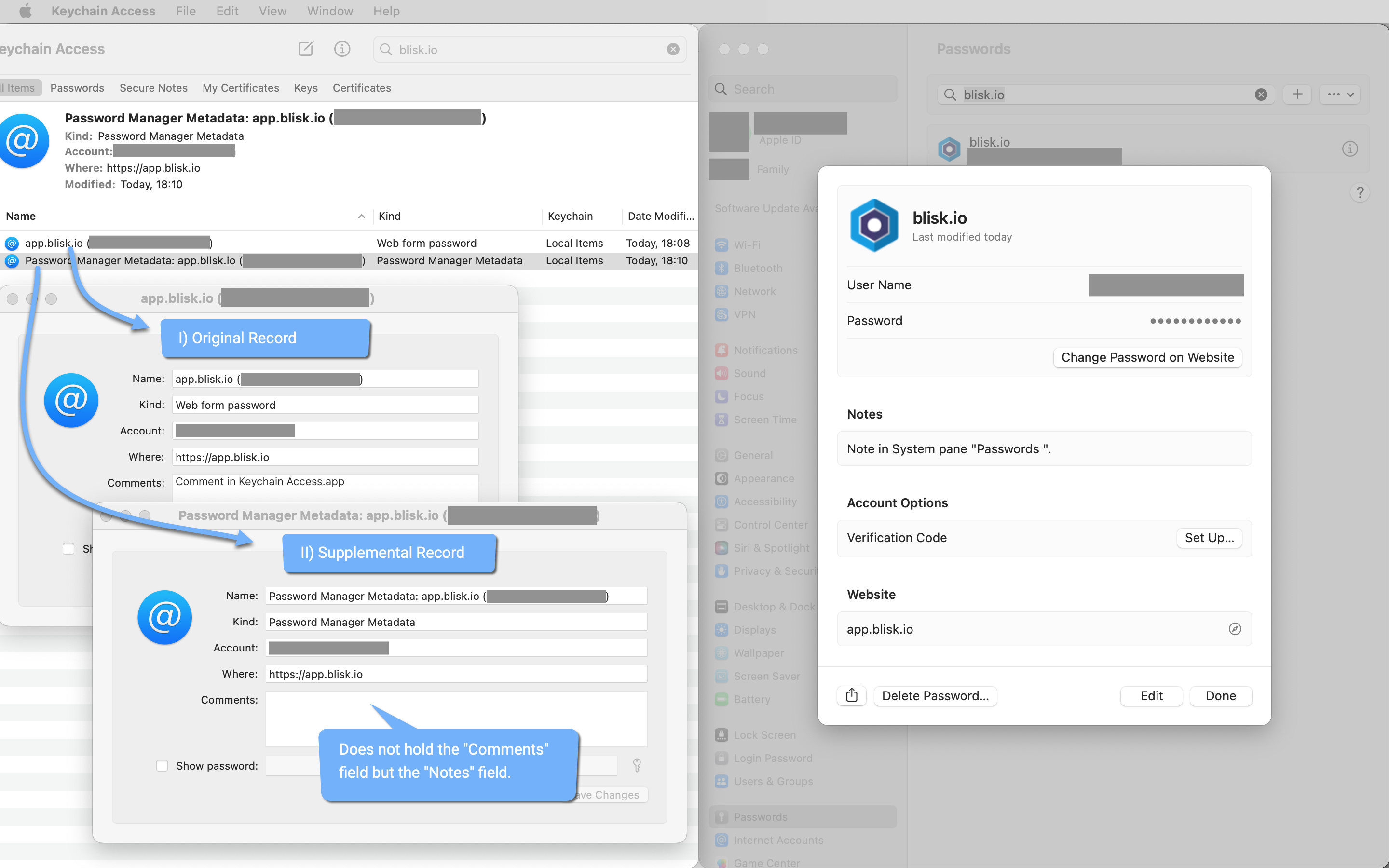Viewport: 1389px width, 868px height.
Task: Click the share icon beside Delete Password
Action: (x=852, y=696)
